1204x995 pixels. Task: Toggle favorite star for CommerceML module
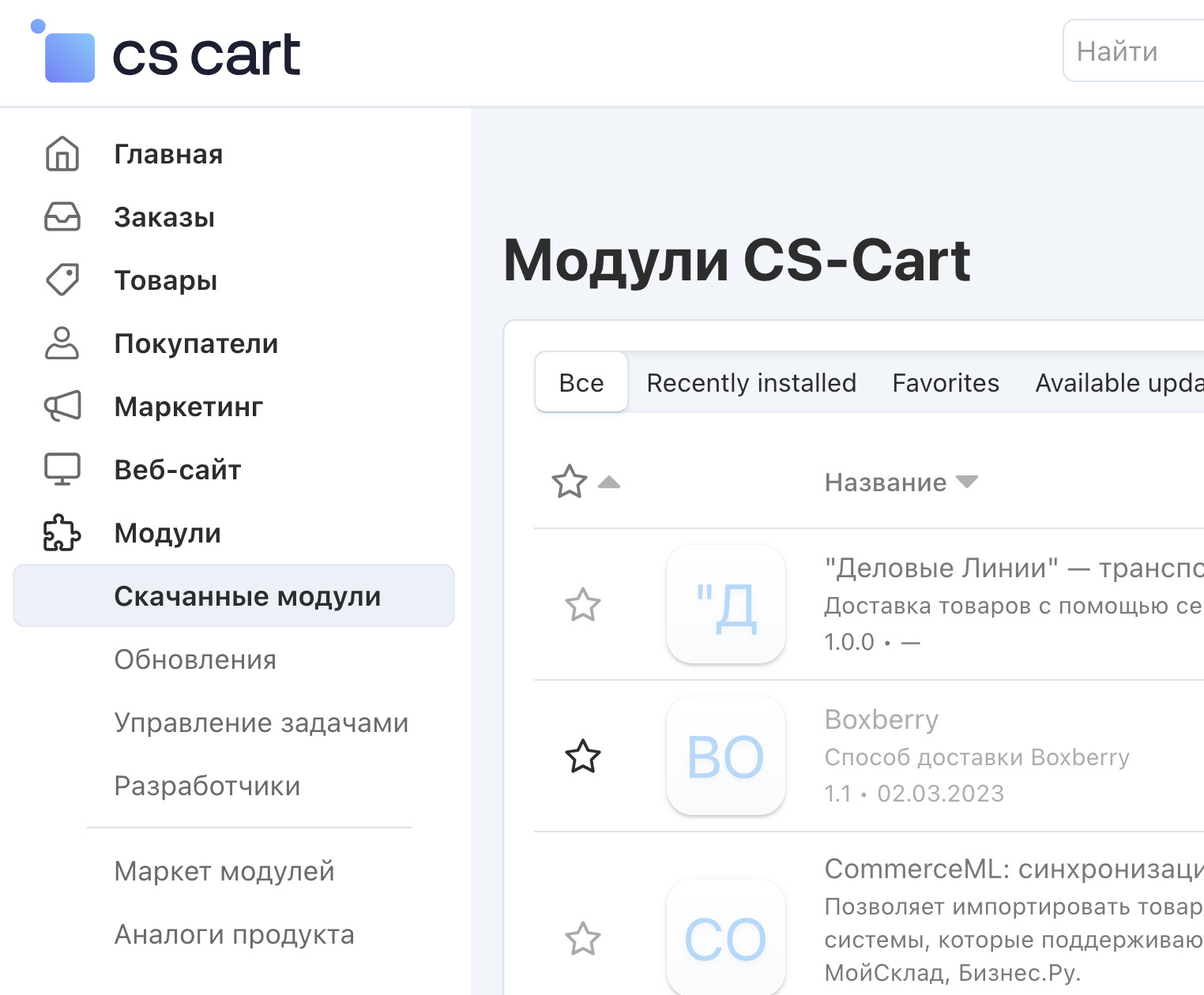pos(583,940)
